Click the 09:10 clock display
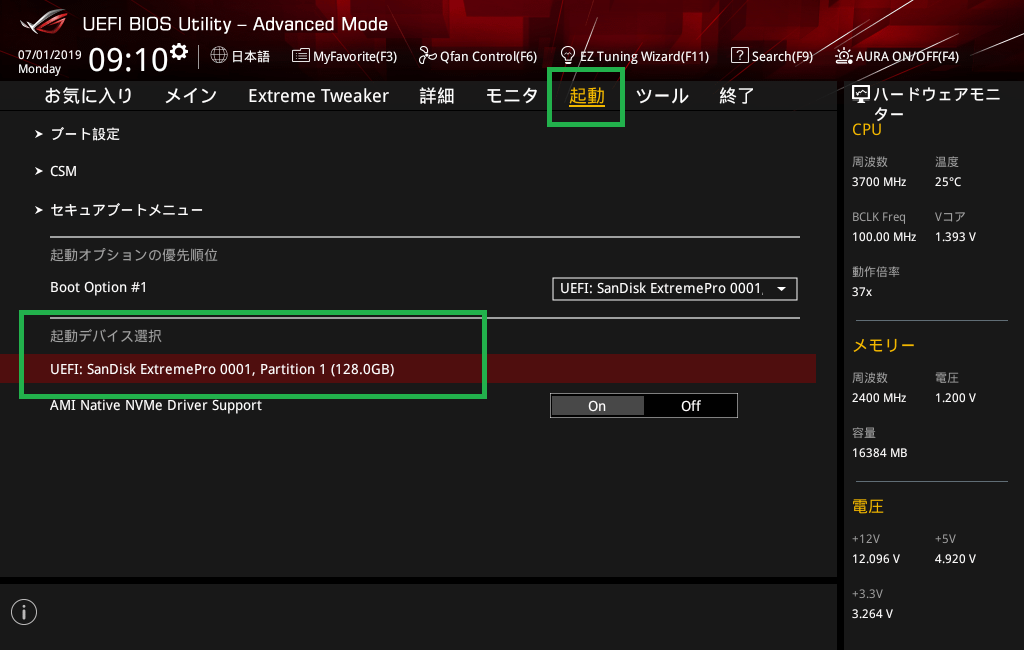Image resolution: width=1024 pixels, height=650 pixels. [x=129, y=59]
